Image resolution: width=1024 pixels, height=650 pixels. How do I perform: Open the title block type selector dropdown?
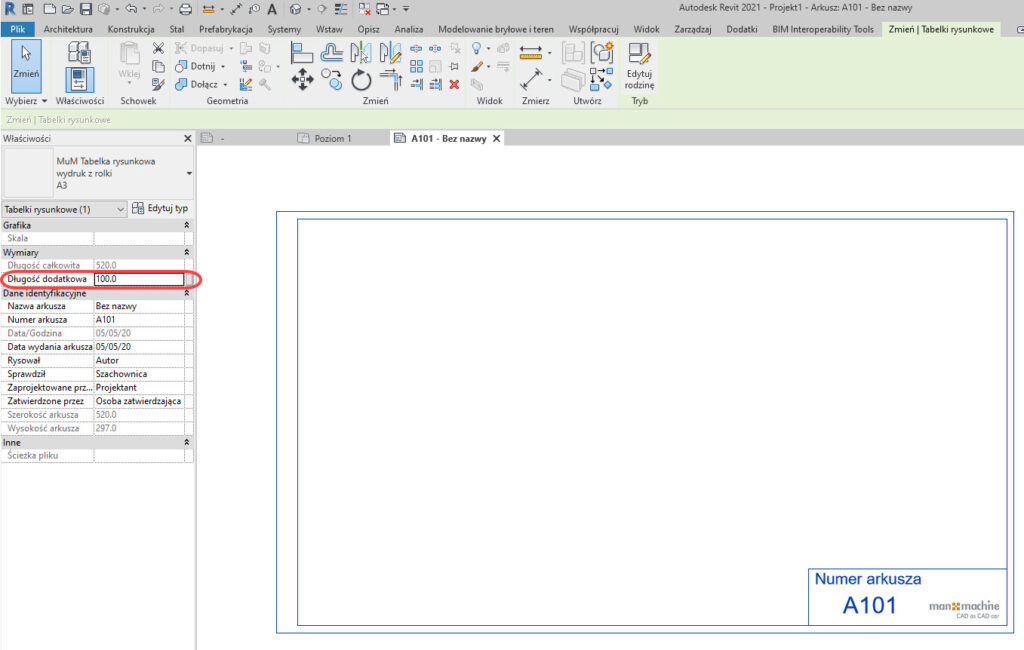[189, 173]
